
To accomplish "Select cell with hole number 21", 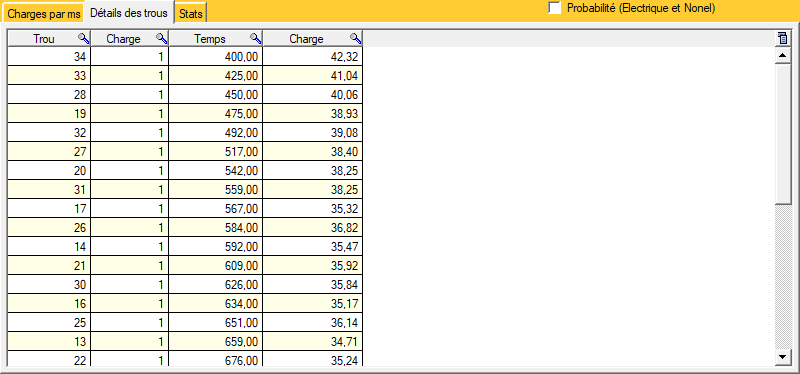I will click(x=49, y=265).
